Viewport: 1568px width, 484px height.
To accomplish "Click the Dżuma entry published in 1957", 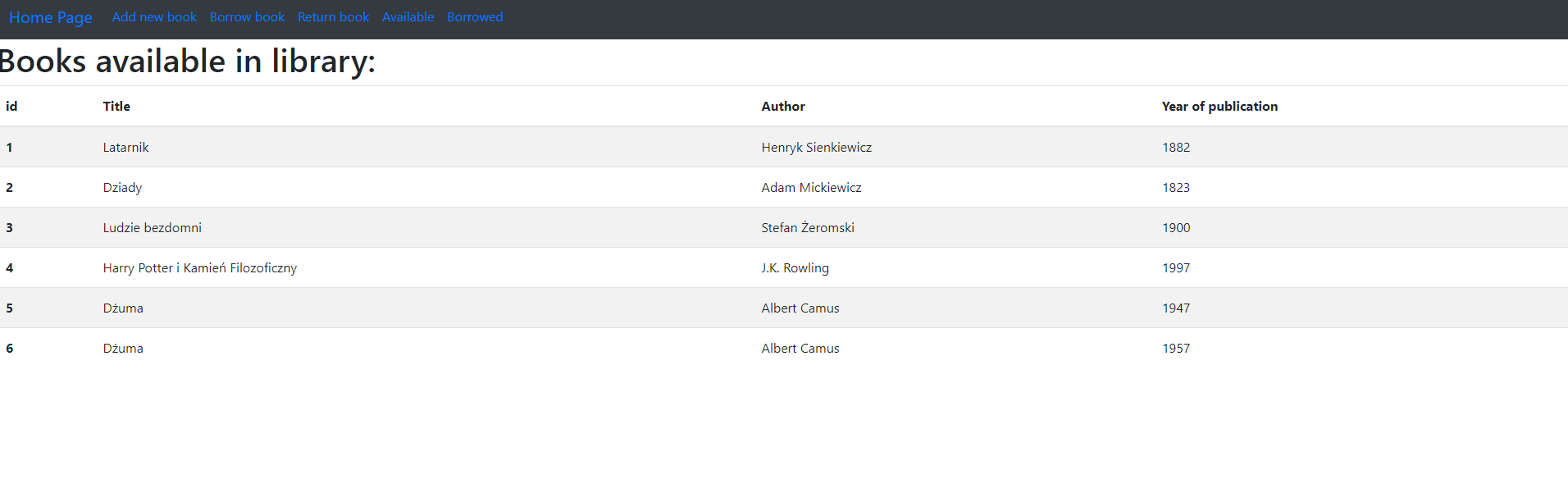I will click(123, 348).
